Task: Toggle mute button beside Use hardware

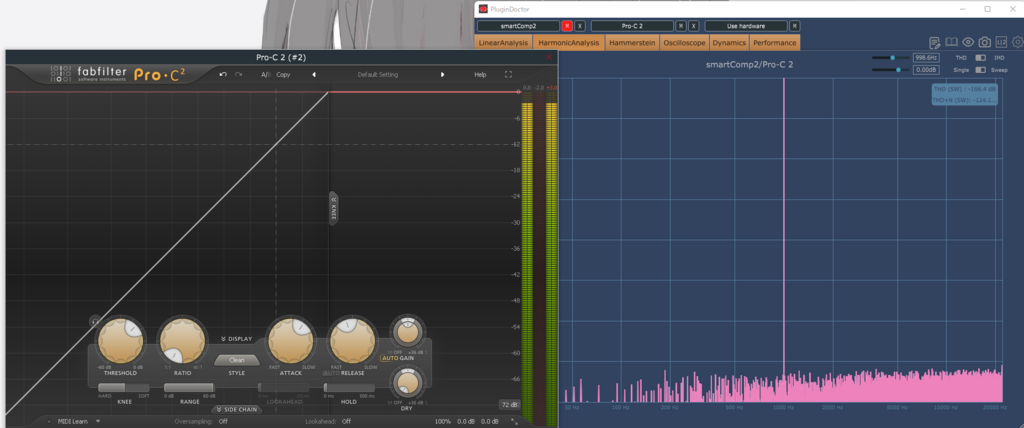Action: click(794, 26)
